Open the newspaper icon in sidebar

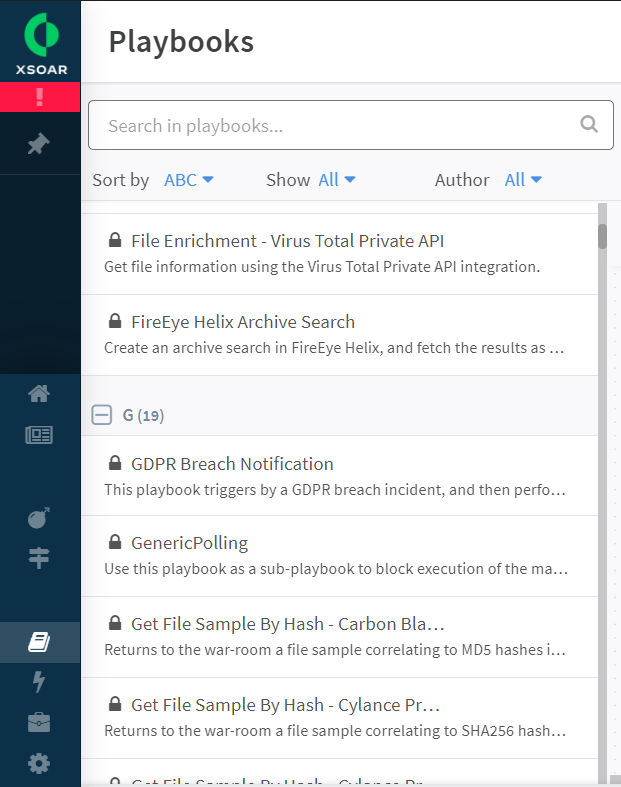click(x=39, y=435)
